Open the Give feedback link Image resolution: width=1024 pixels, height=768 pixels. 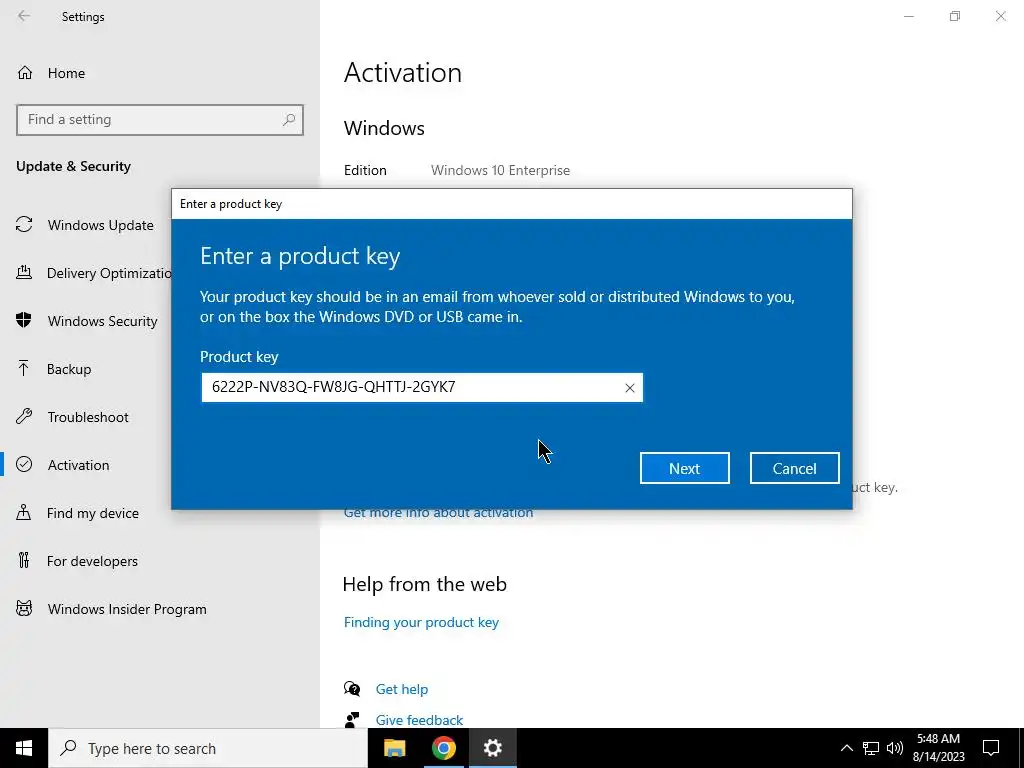pos(419,720)
